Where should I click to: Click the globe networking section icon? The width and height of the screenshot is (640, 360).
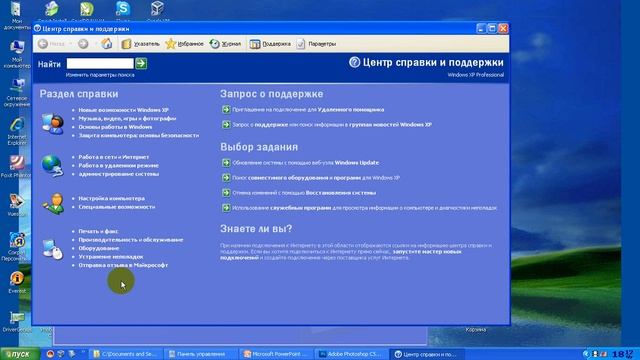pos(52,166)
